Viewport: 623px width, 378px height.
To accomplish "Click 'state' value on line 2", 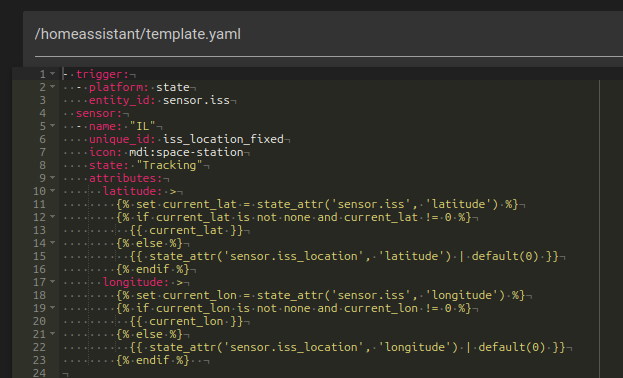I will point(173,87).
